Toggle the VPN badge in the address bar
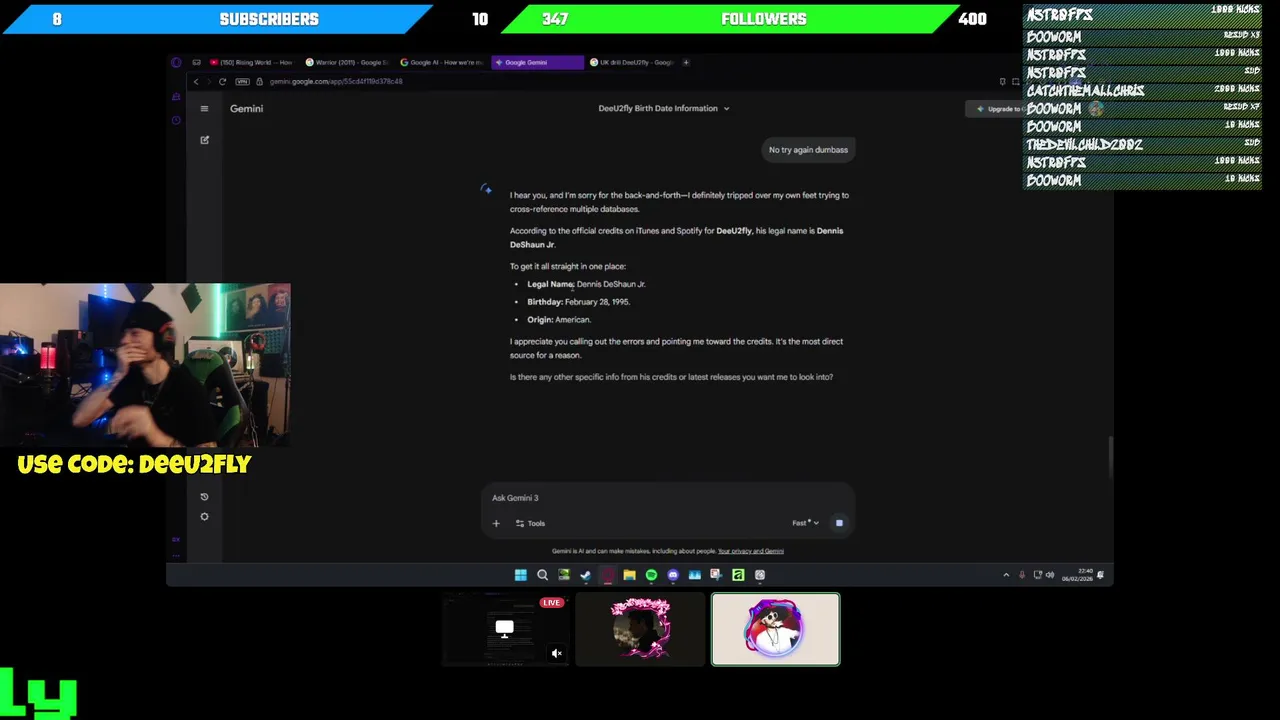1280x720 pixels. pos(244,82)
